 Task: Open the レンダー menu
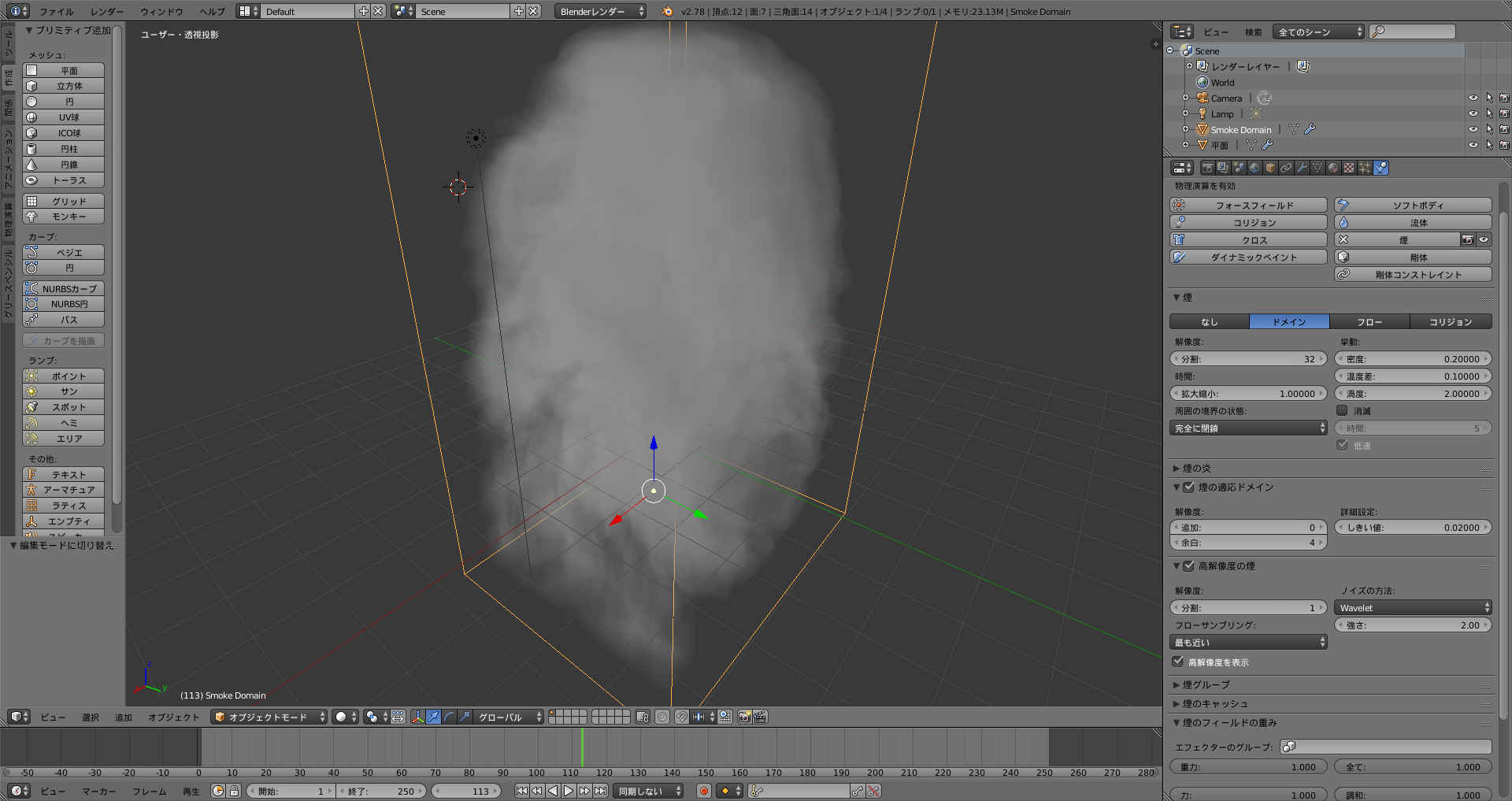[x=106, y=11]
